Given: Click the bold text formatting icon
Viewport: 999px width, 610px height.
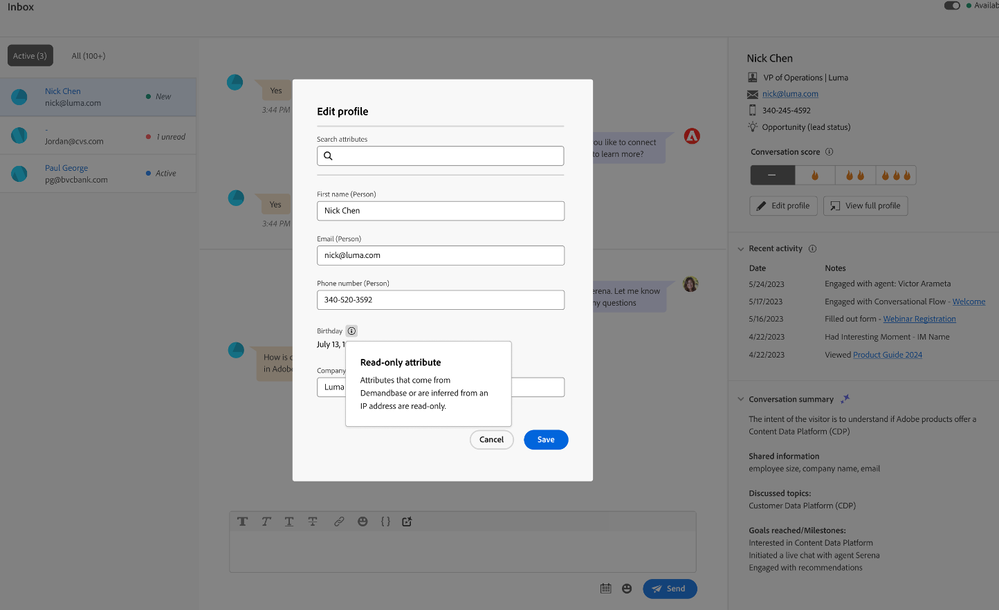Looking at the screenshot, I should [242, 522].
